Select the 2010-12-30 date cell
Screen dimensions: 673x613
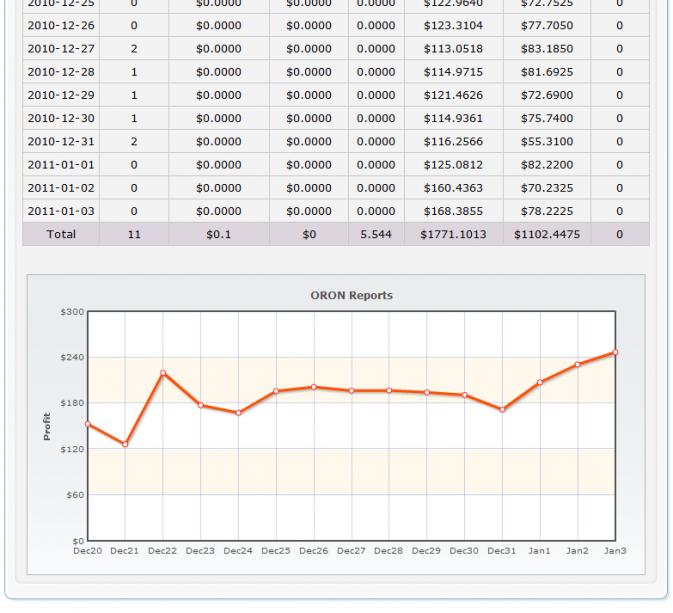point(61,118)
